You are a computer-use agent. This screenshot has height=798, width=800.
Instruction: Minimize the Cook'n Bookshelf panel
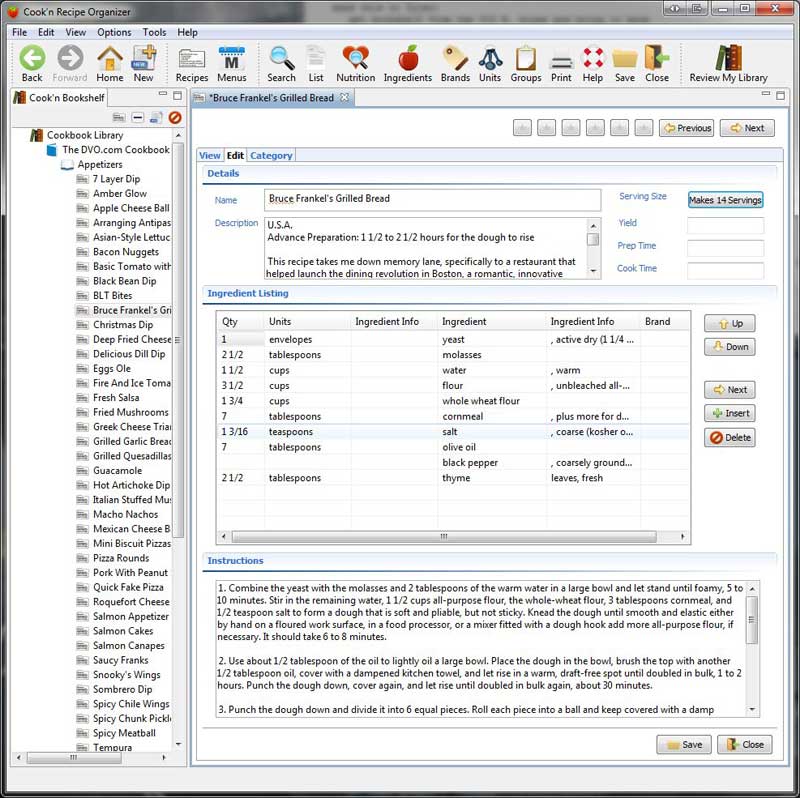[163, 94]
